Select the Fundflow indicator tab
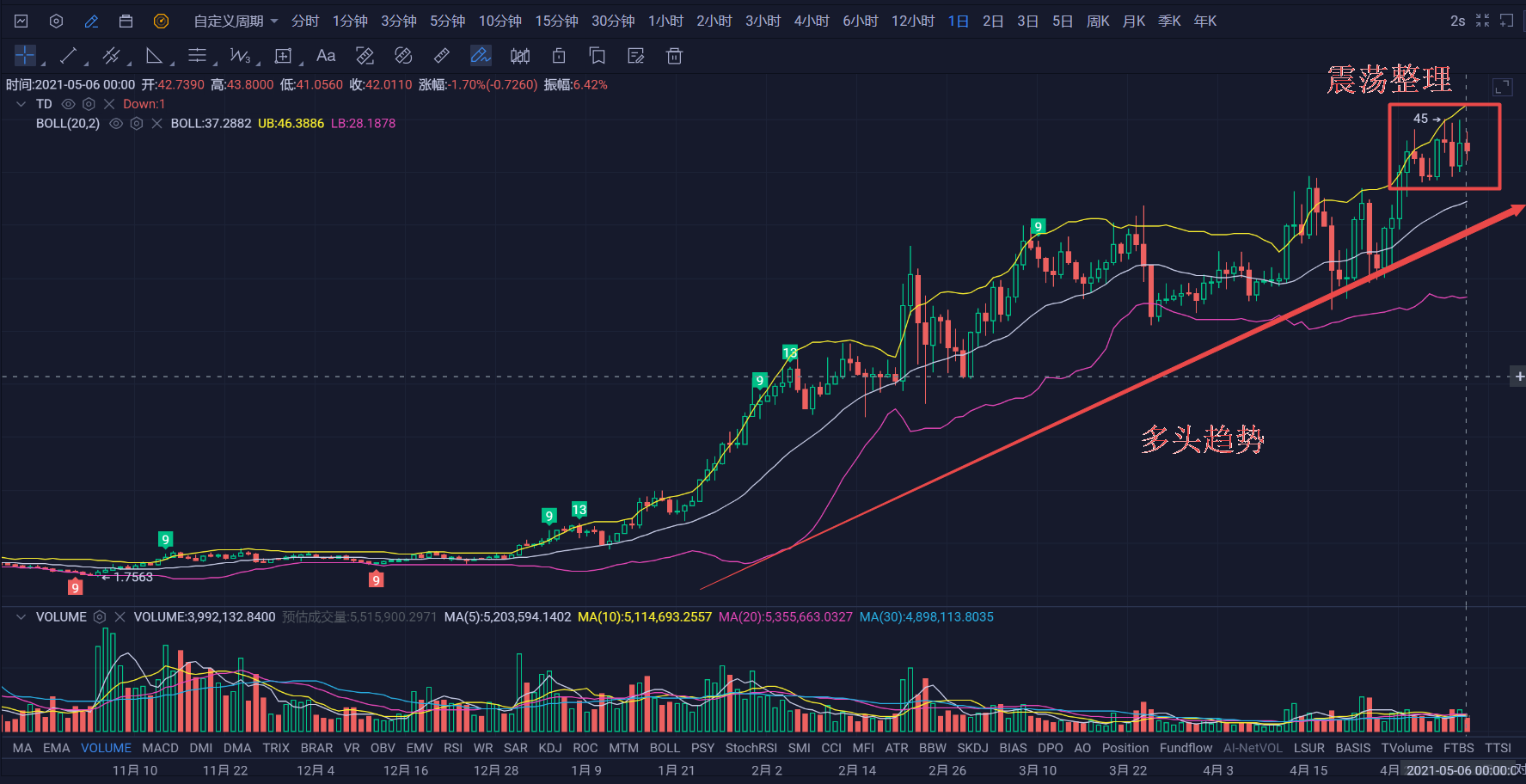 click(x=1186, y=748)
